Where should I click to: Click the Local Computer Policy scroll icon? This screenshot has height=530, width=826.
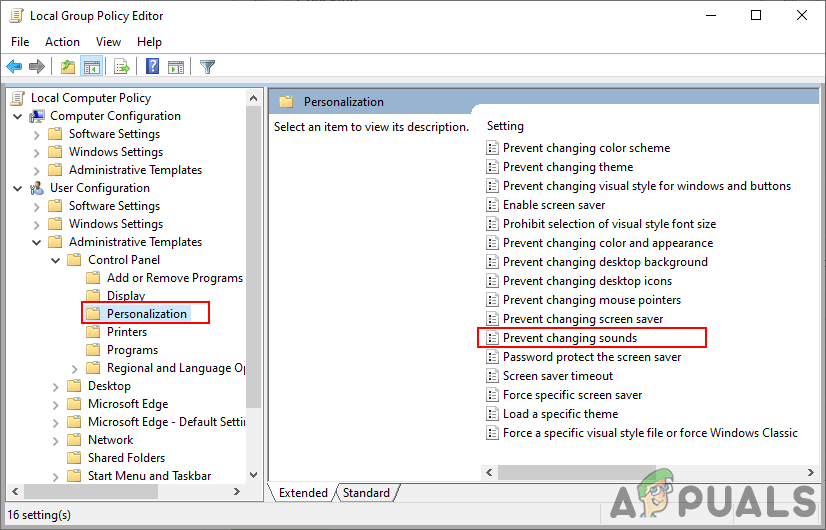tap(18, 98)
